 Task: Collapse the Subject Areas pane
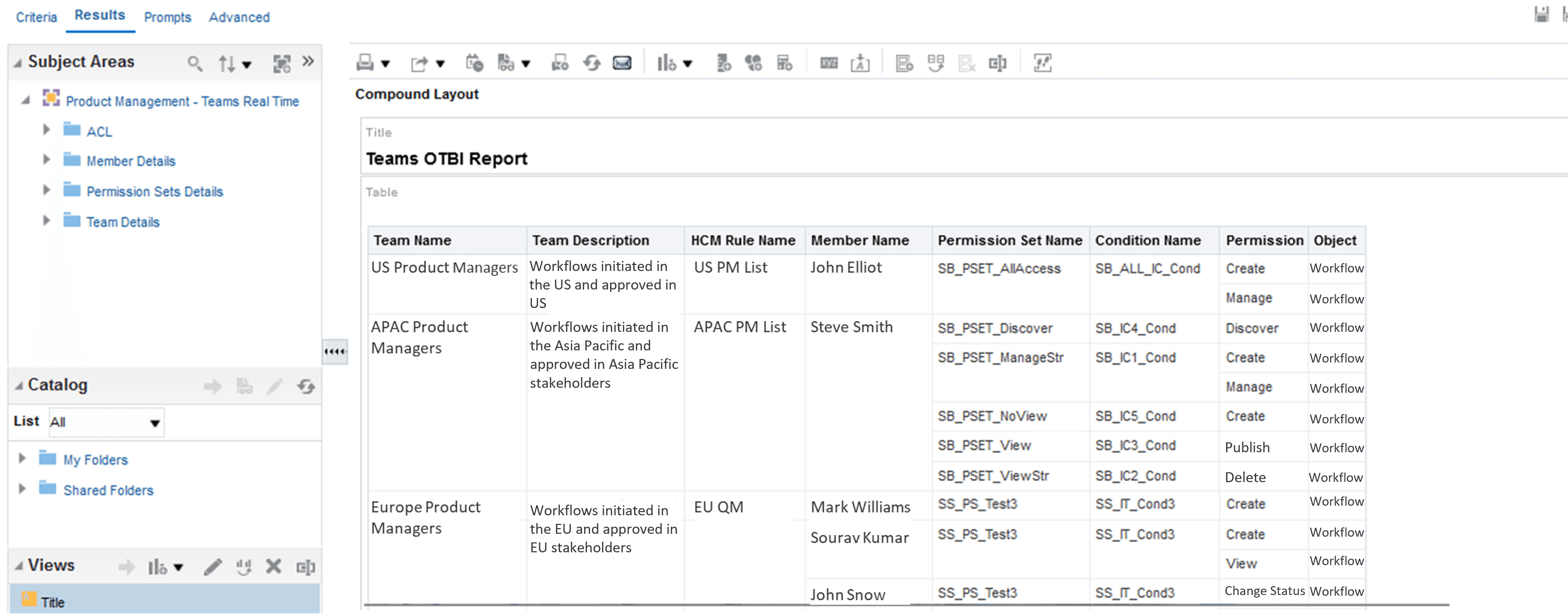pos(18,63)
